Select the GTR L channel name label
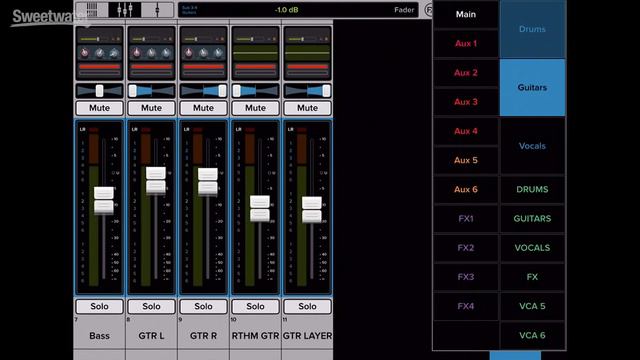The height and width of the screenshot is (360, 640). (x=151, y=336)
